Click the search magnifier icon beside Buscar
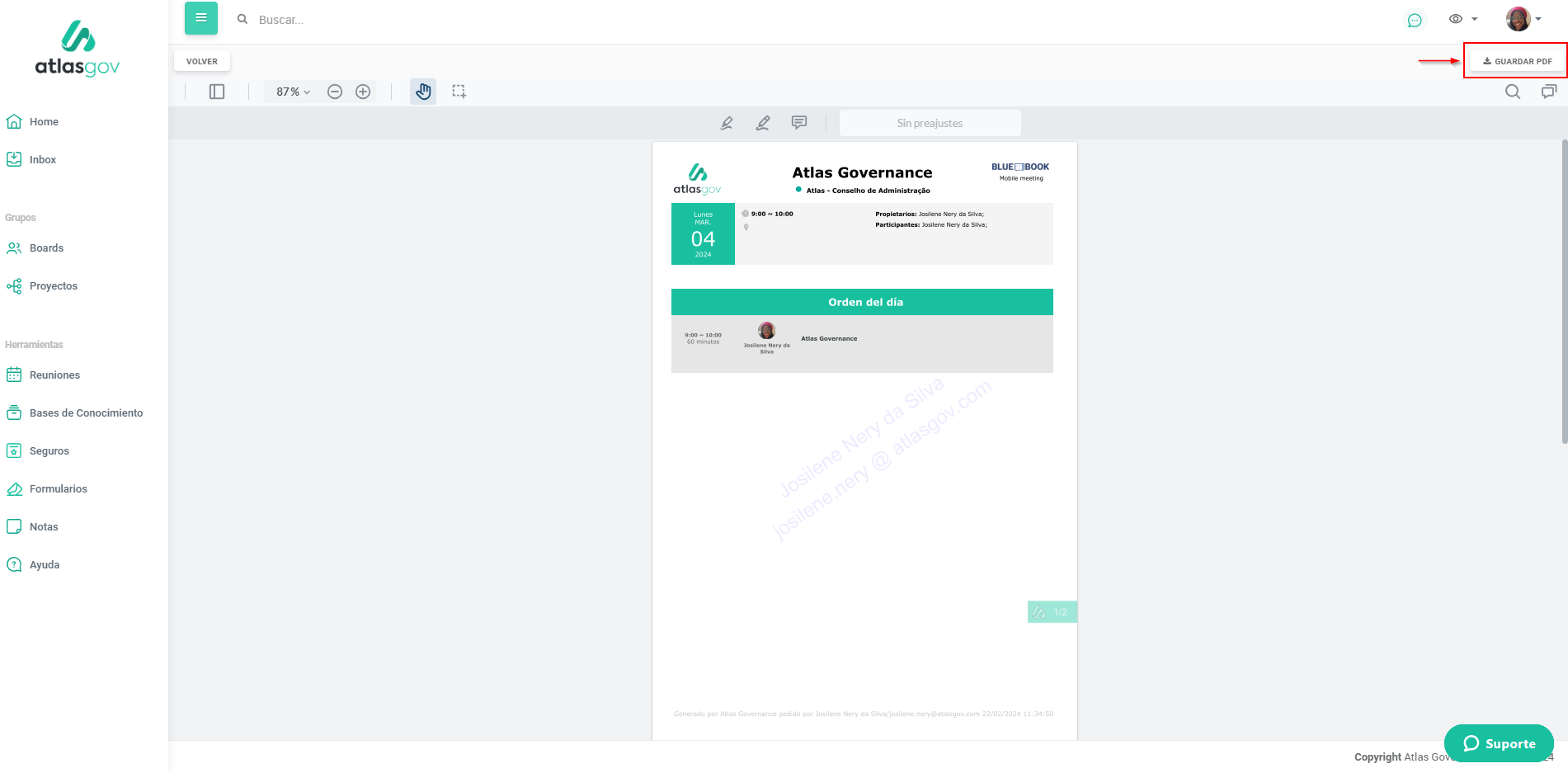The height and width of the screenshot is (773, 1568). (242, 19)
